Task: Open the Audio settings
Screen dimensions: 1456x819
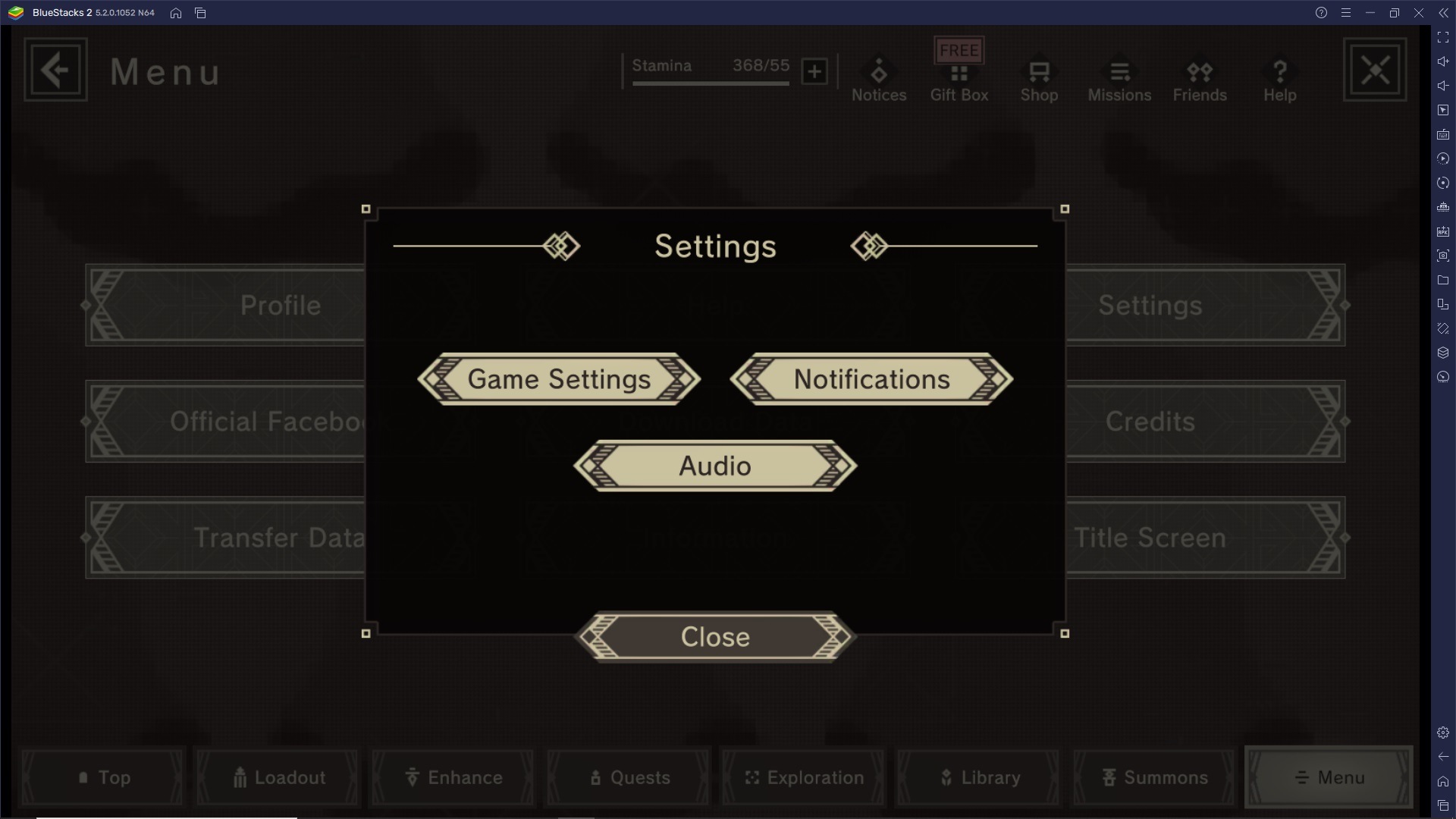Action: [715, 465]
